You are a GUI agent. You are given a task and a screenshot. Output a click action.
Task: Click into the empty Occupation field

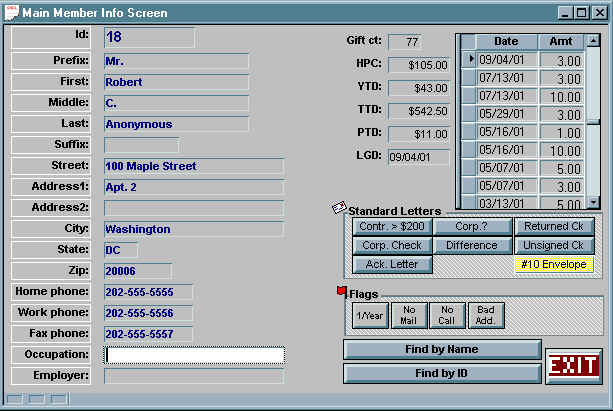coord(194,355)
